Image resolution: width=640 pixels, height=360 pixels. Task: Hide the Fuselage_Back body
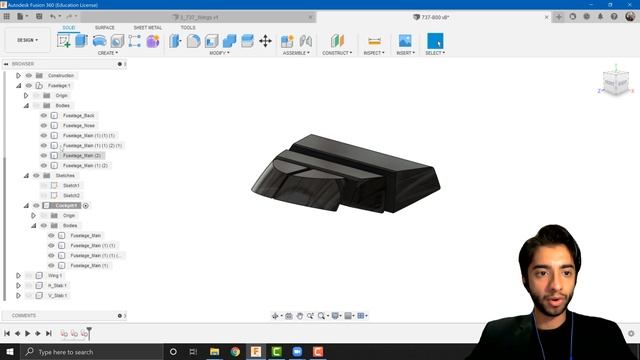click(44, 116)
